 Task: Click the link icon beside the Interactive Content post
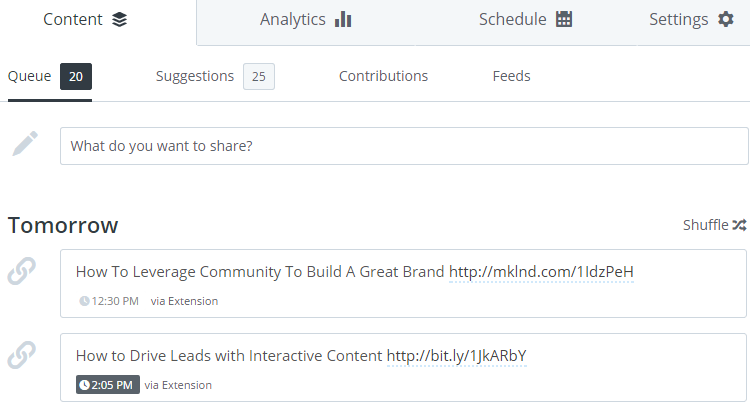click(23, 356)
